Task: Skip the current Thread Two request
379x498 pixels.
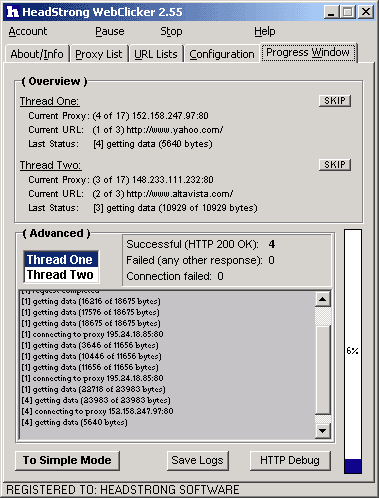Action: tap(335, 164)
